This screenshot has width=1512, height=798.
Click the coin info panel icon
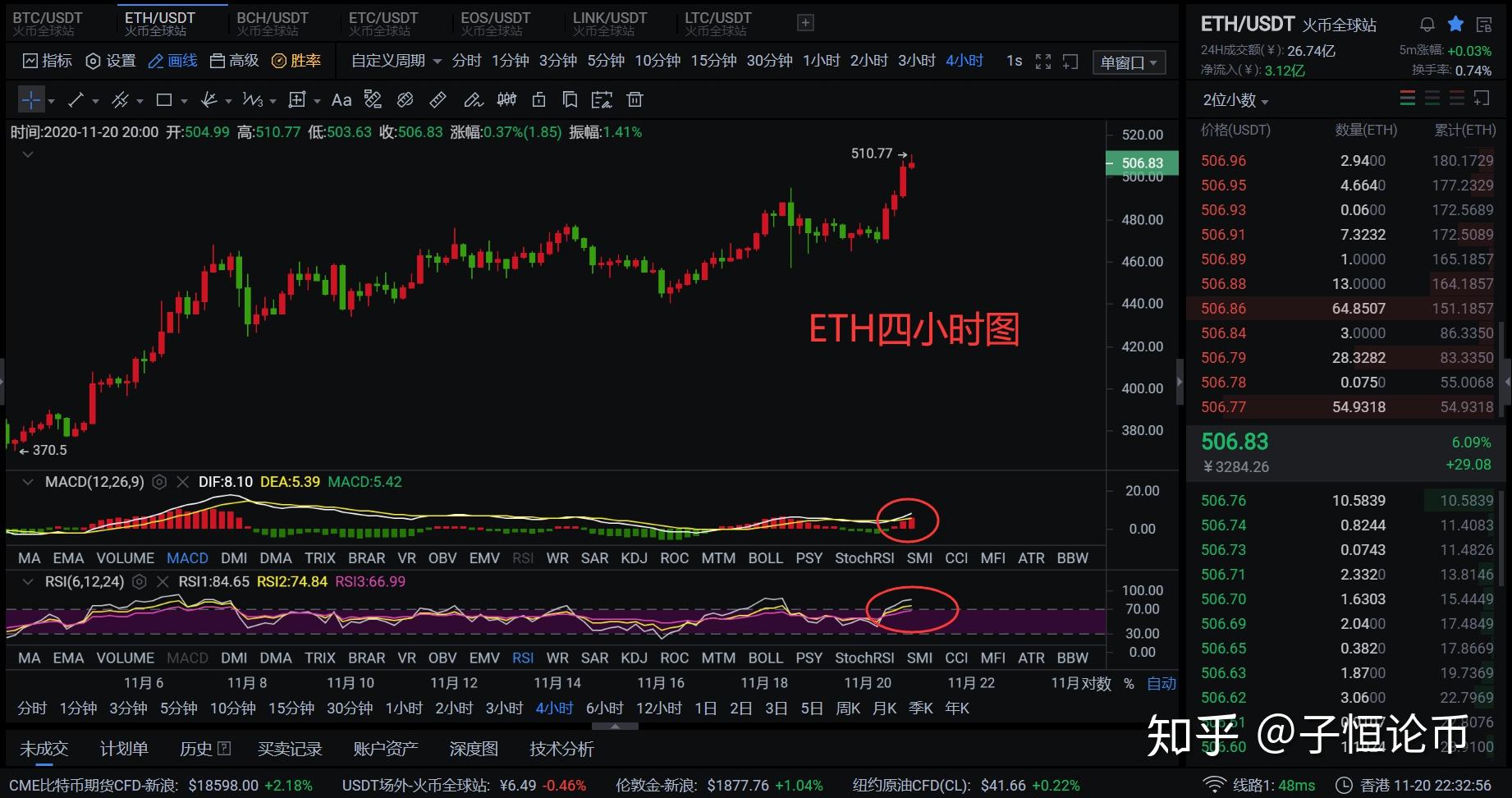1484,25
